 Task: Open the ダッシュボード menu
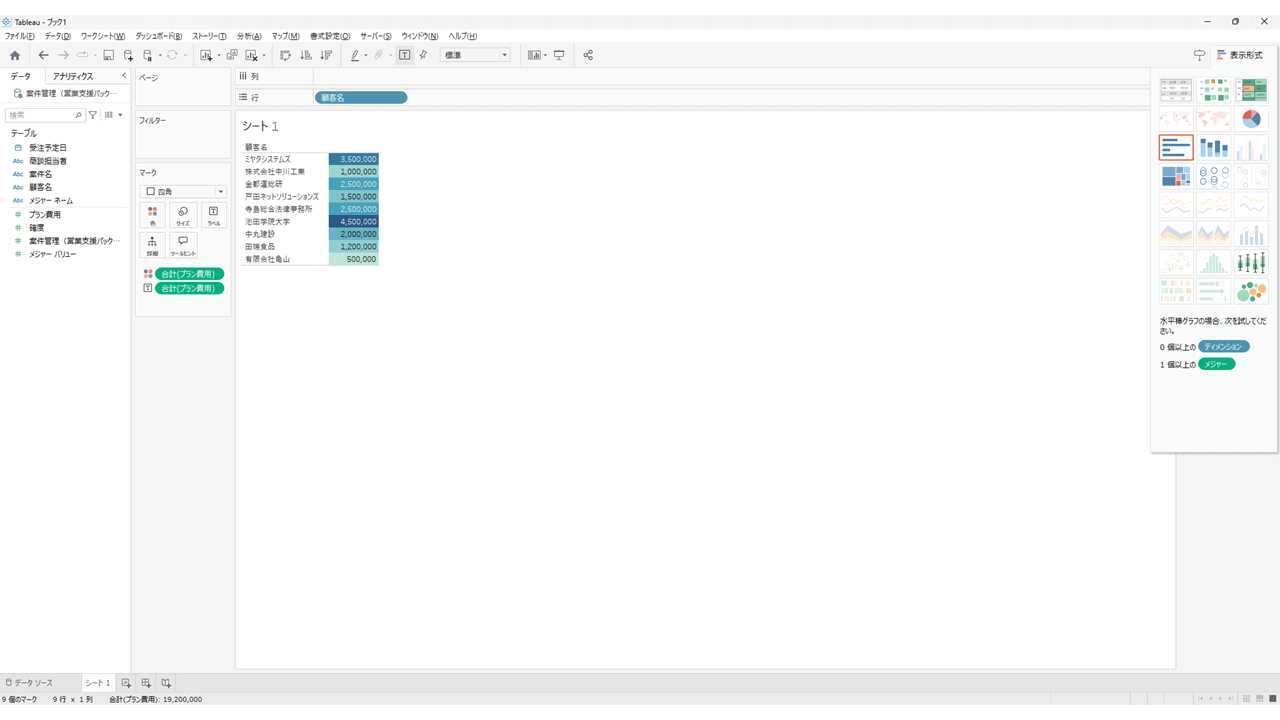pos(159,36)
